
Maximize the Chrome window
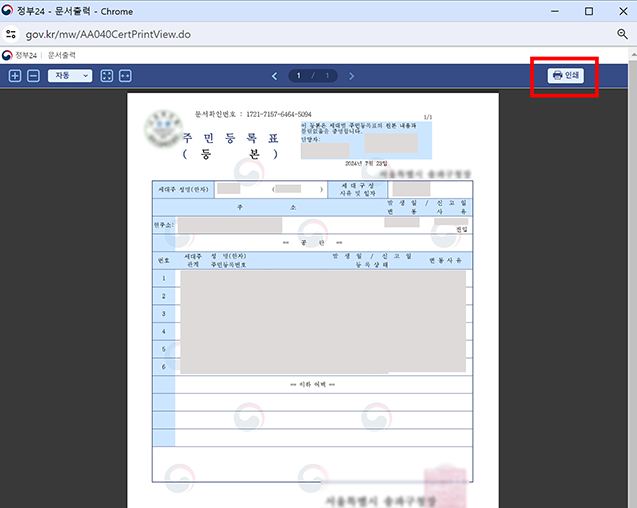[x=589, y=11]
